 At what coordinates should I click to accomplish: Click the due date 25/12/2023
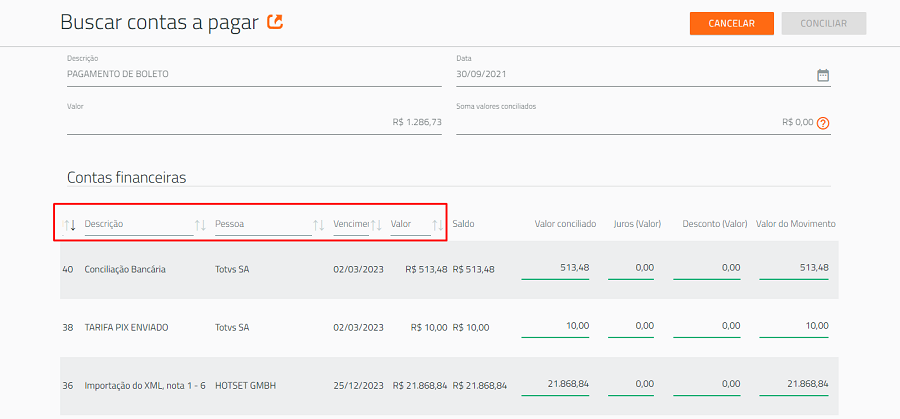358,386
